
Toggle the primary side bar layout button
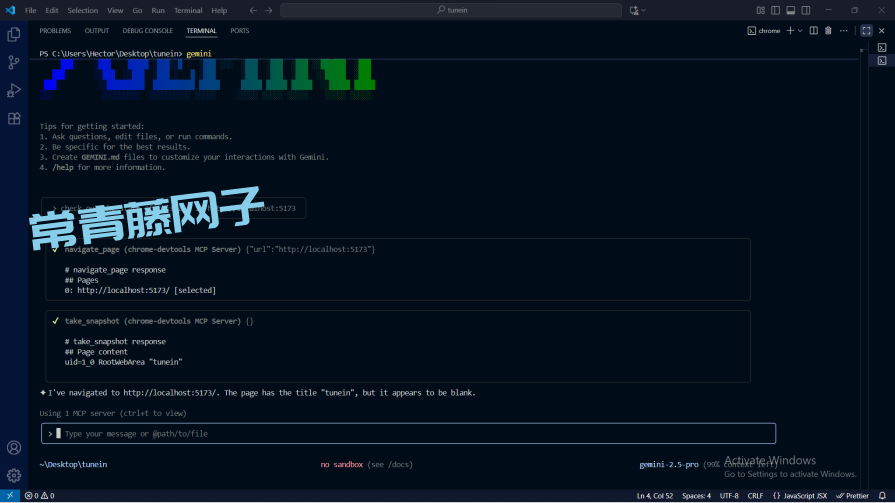[775, 10]
